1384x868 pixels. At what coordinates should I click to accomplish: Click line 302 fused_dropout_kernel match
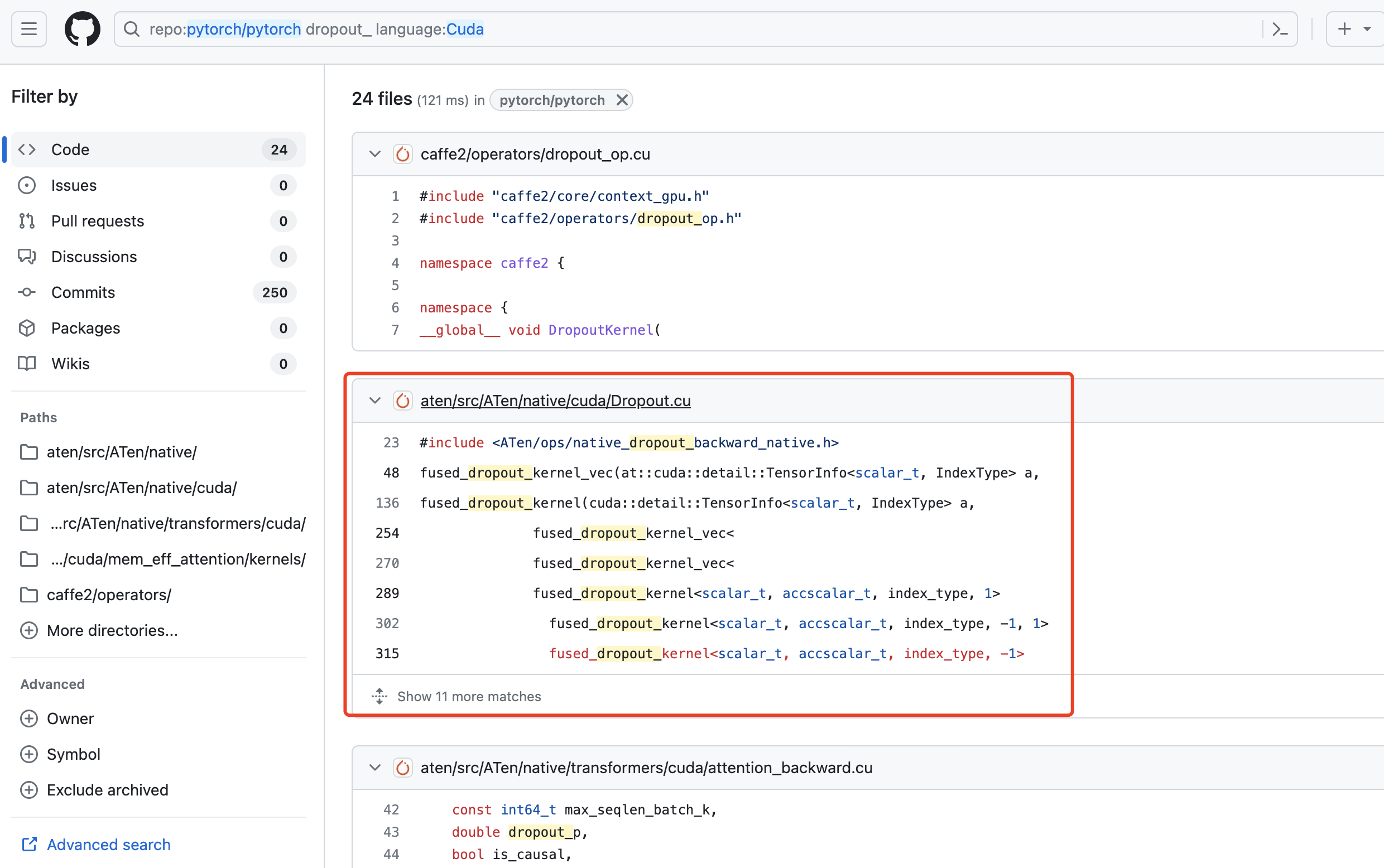click(798, 623)
